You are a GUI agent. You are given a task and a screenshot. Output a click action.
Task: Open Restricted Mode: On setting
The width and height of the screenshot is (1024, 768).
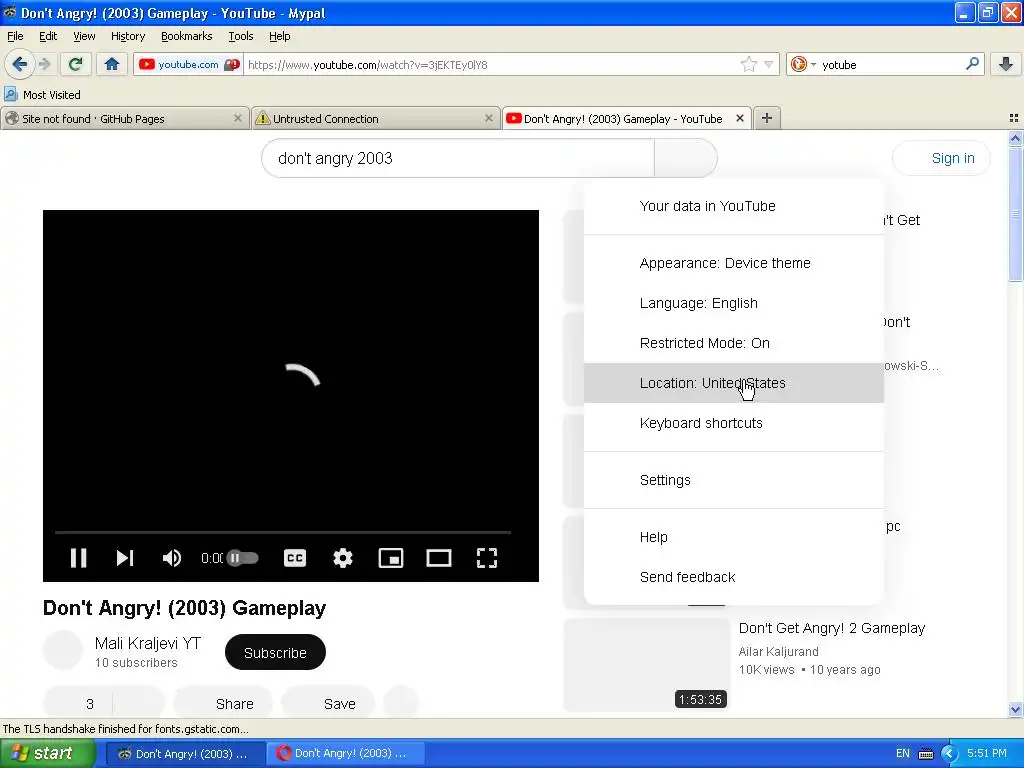pyautogui.click(x=733, y=343)
